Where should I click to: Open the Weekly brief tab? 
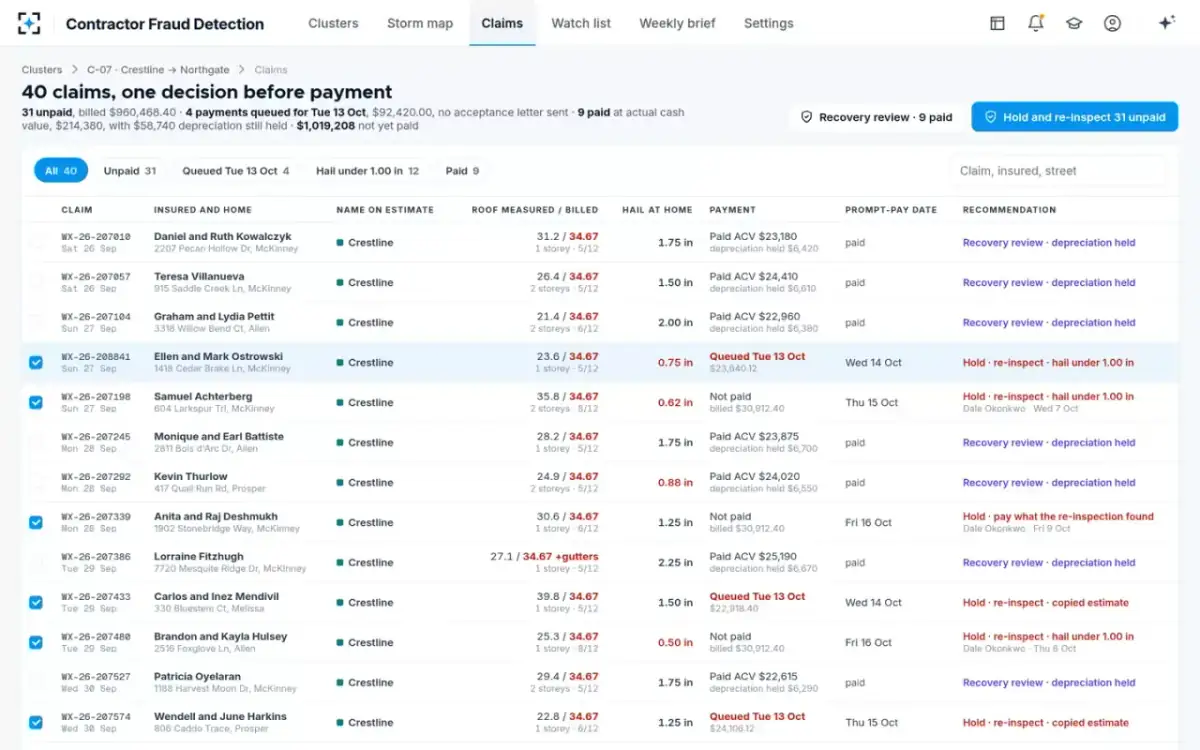[x=677, y=23]
